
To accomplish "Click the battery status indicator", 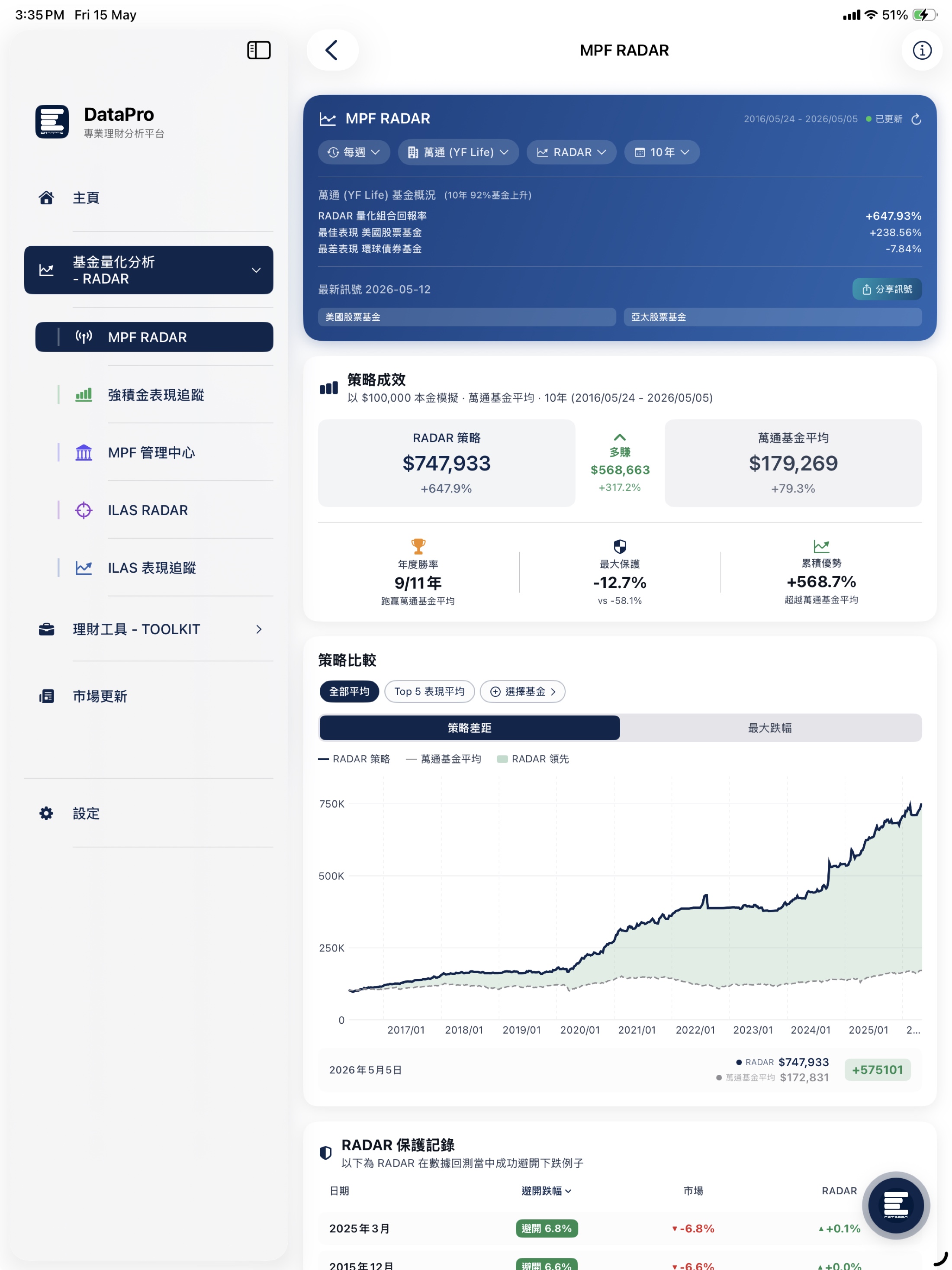I will (x=924, y=15).
